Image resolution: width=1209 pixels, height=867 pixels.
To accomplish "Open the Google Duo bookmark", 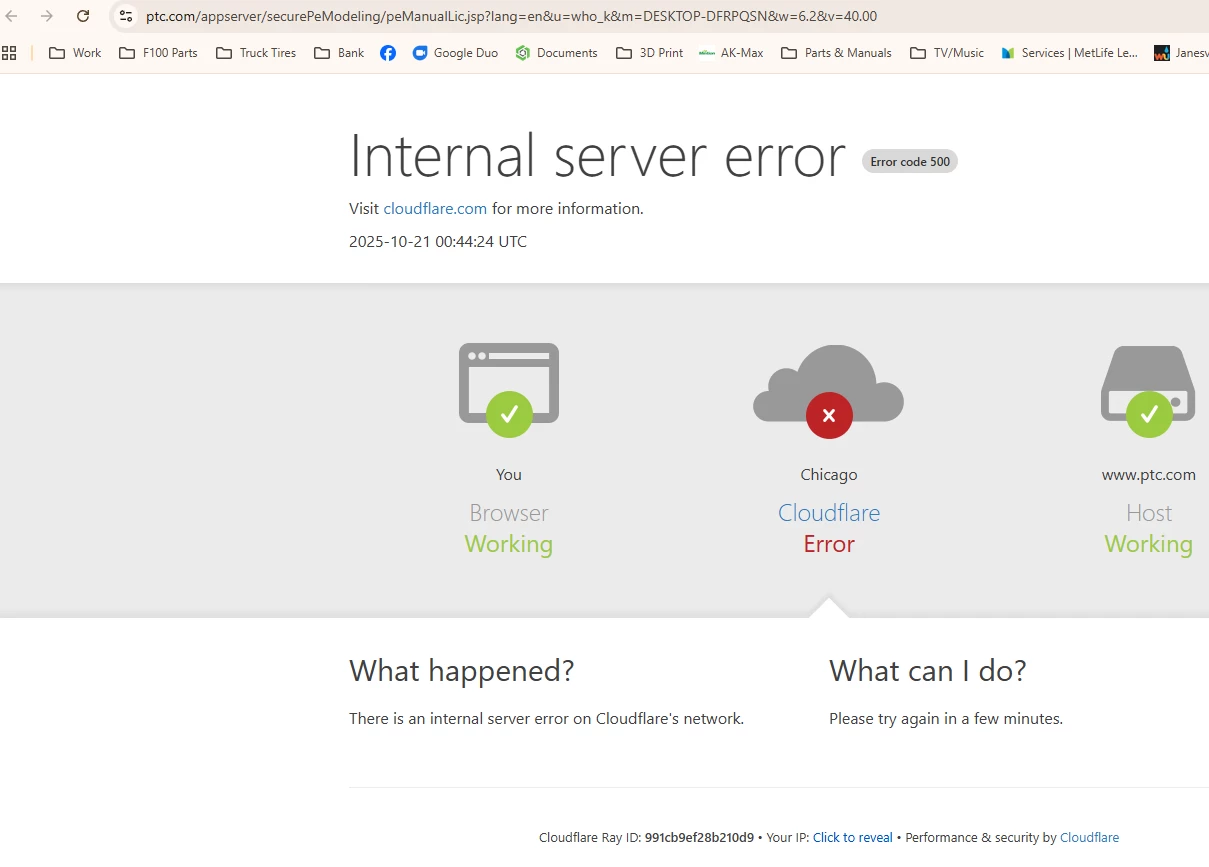I will [x=455, y=53].
